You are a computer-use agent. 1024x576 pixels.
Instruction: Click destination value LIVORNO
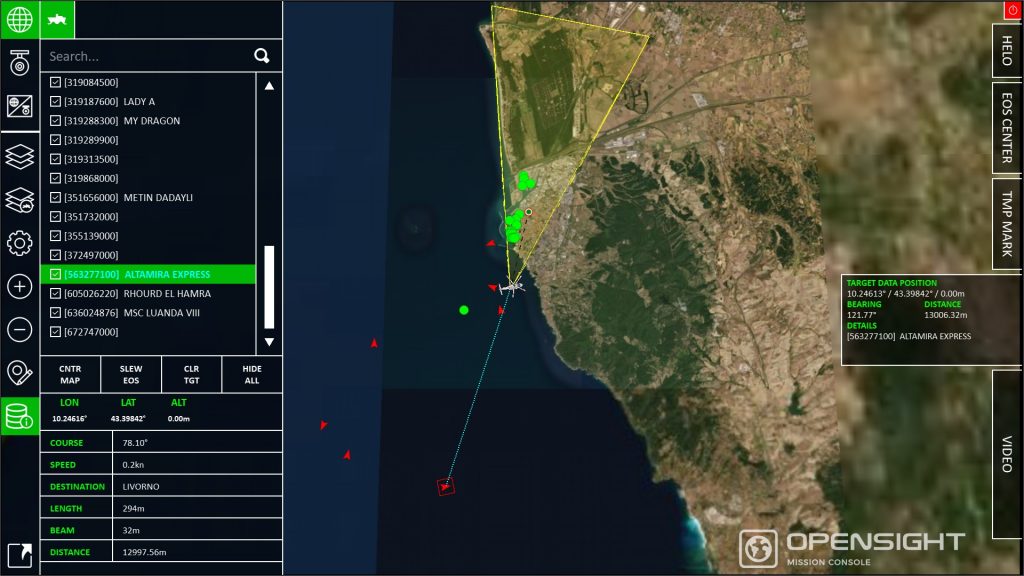[x=140, y=487]
